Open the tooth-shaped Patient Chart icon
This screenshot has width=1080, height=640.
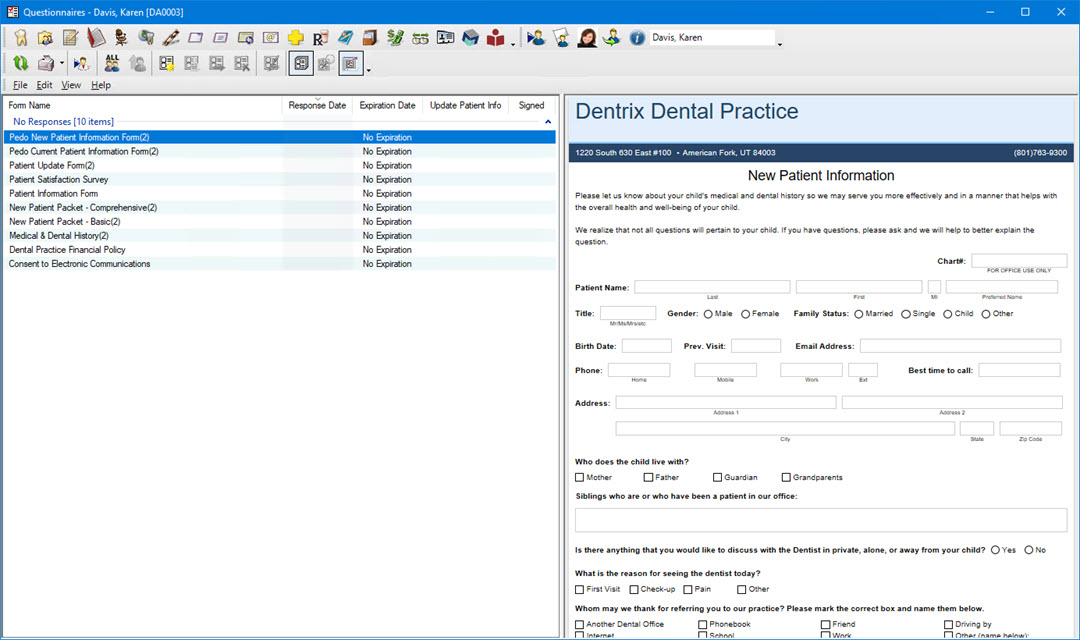pyautogui.click(x=20, y=38)
